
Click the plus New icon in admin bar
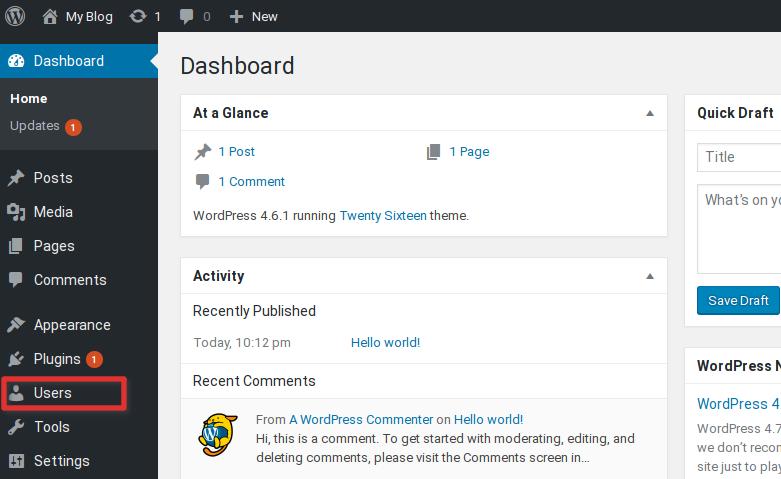(x=236, y=16)
